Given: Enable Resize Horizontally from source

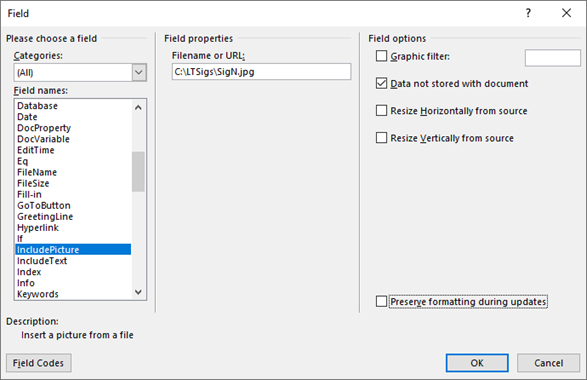Looking at the screenshot, I should [381, 110].
